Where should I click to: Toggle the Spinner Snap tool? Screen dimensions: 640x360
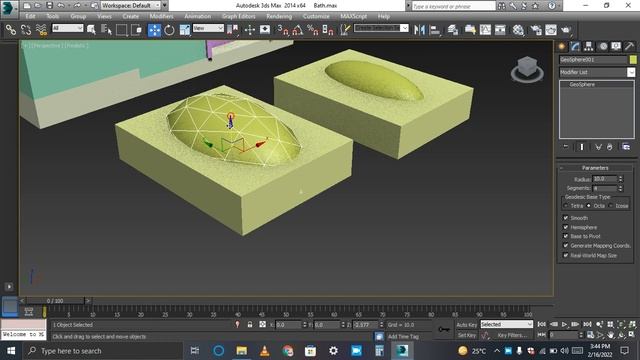328,30
